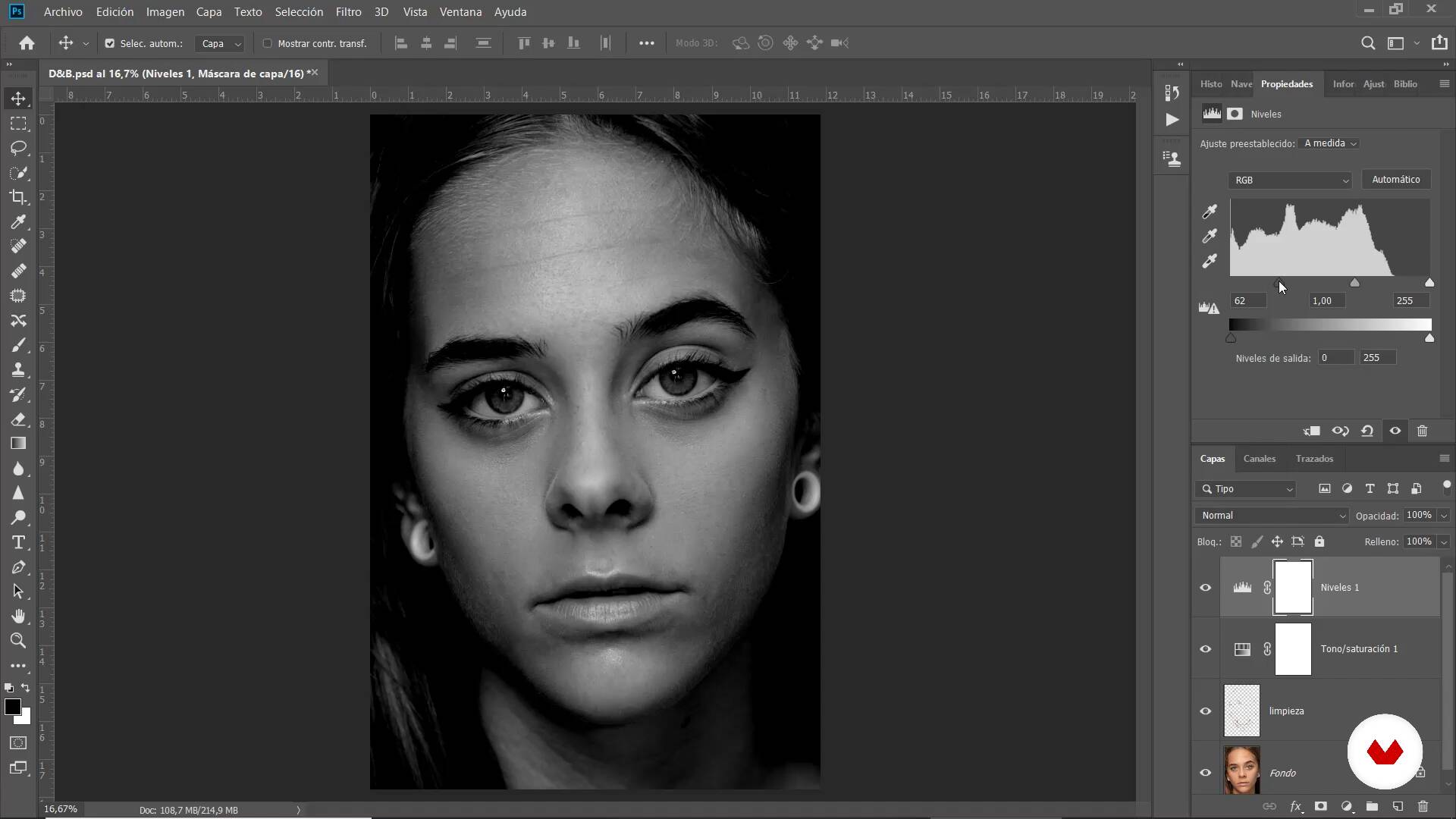Image resolution: width=1456 pixels, height=819 pixels.
Task: Clip adjustment to layer below icon
Action: click(x=1312, y=431)
